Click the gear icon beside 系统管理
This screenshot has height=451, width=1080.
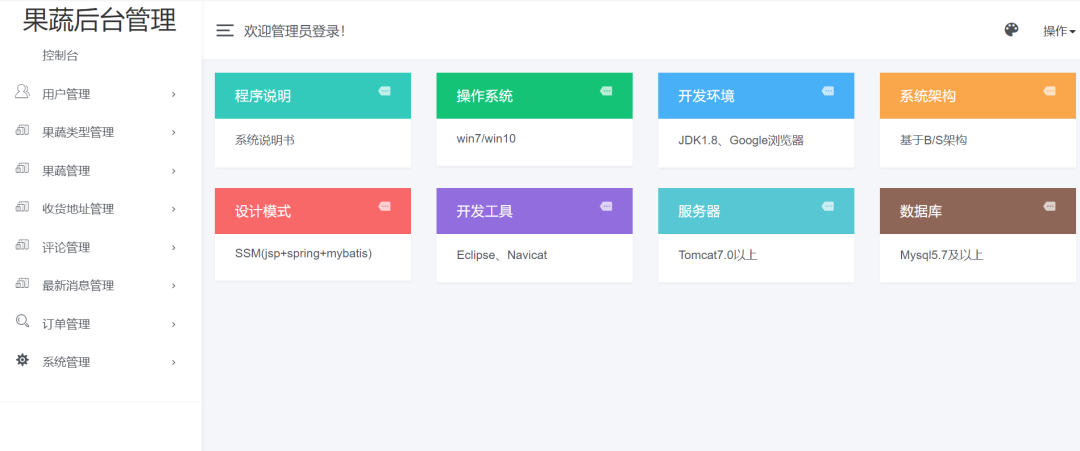point(22,360)
